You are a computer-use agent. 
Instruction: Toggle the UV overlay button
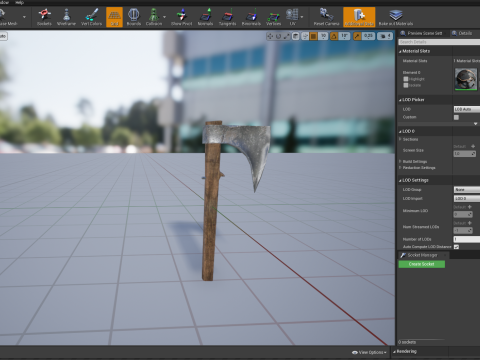pyautogui.click(x=292, y=17)
